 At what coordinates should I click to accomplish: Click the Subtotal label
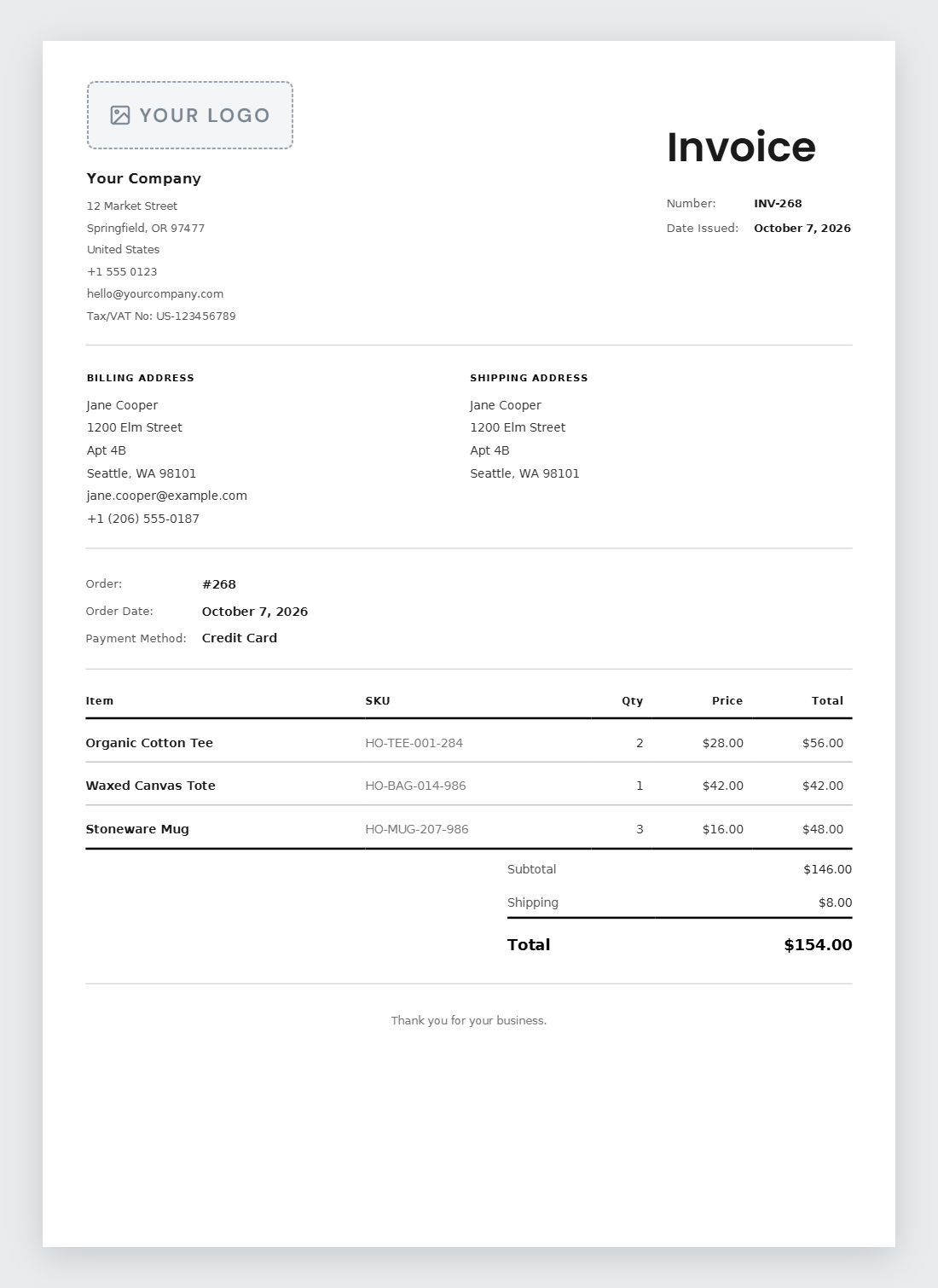click(532, 869)
